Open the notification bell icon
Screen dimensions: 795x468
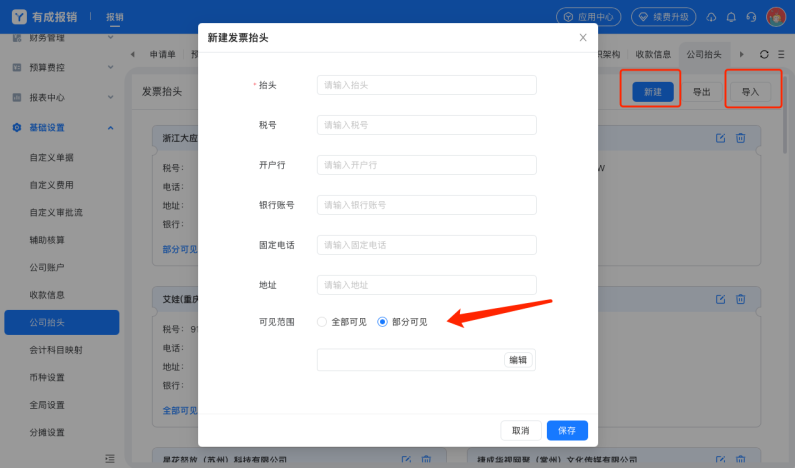tap(731, 17)
